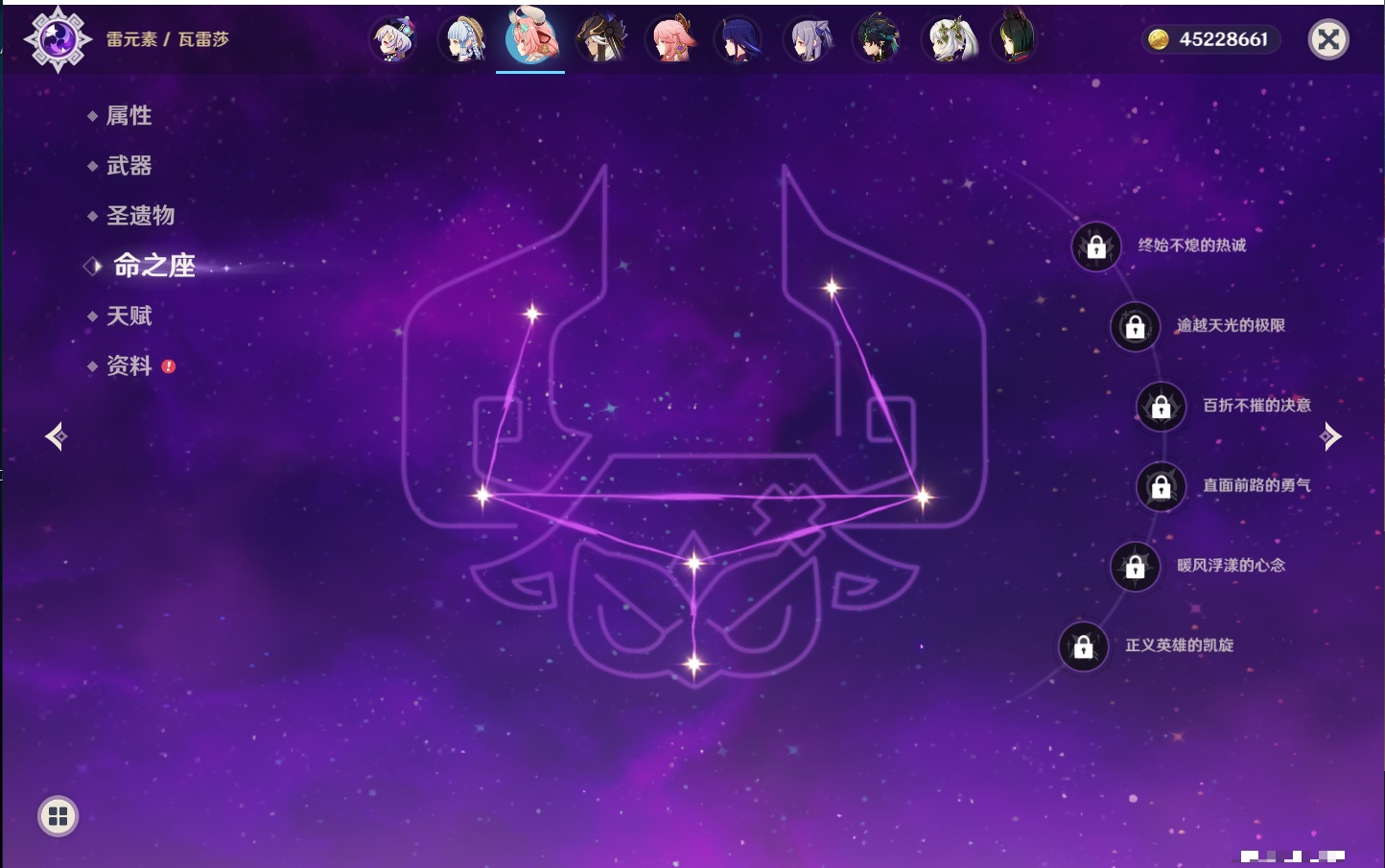Open the 属性 attributes menu
1385x868 pixels.
click(x=129, y=116)
